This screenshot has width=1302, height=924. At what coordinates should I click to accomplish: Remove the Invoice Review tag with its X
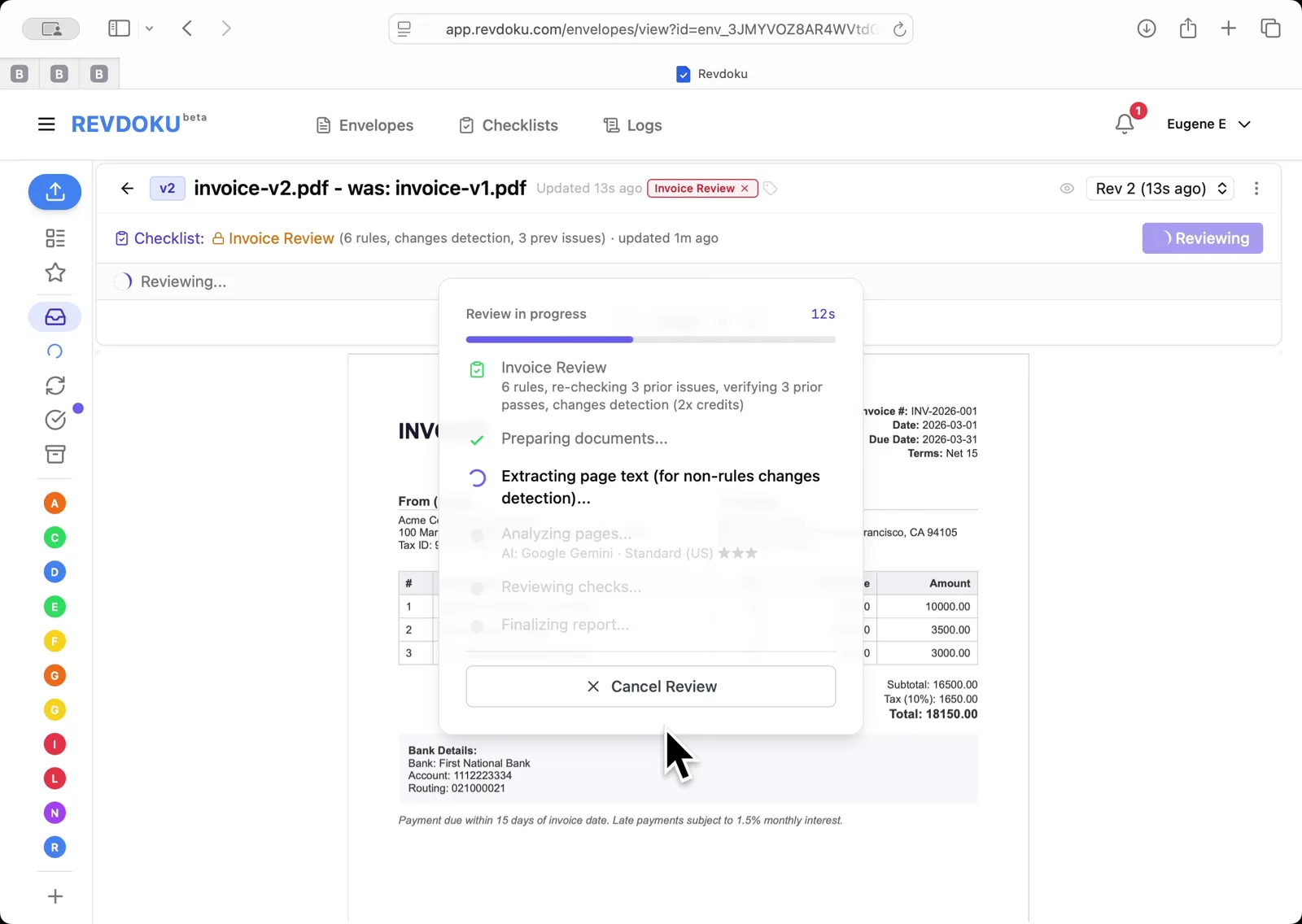(745, 188)
